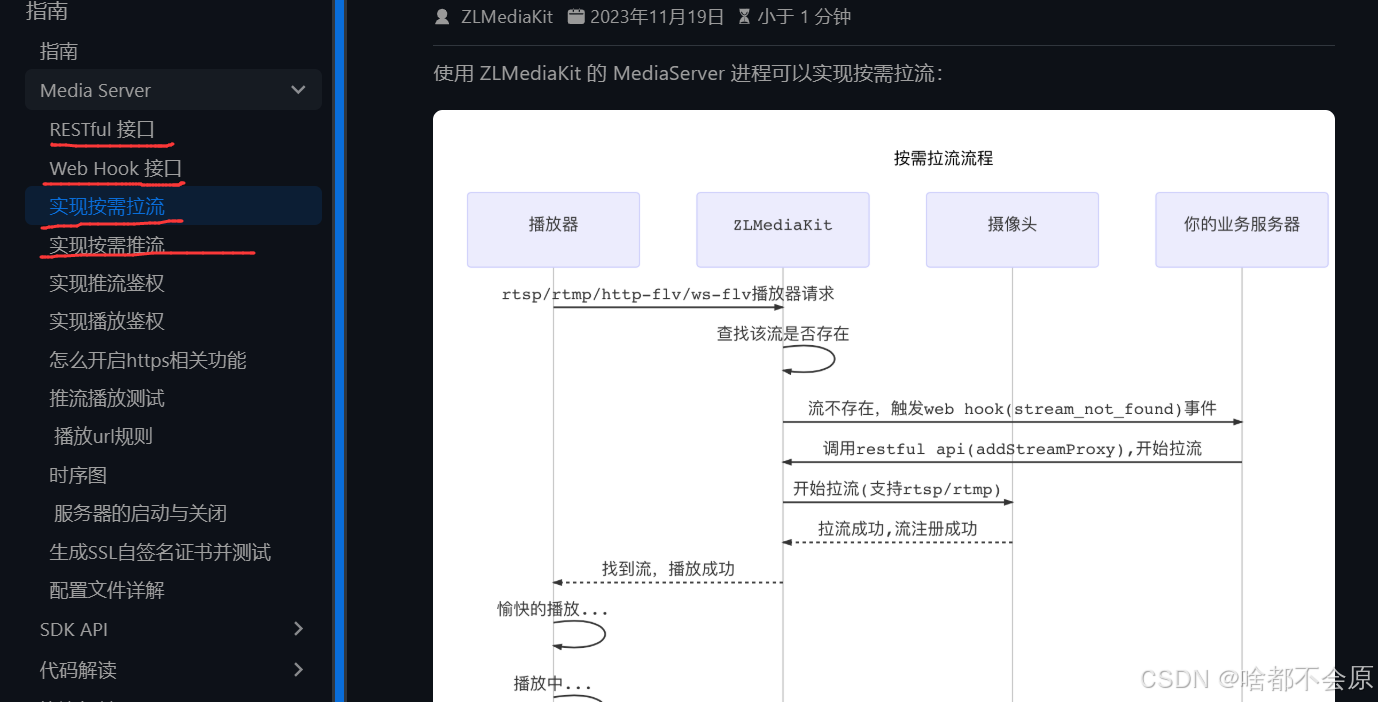Open the 实现播放鉴权 page

click(x=106, y=321)
